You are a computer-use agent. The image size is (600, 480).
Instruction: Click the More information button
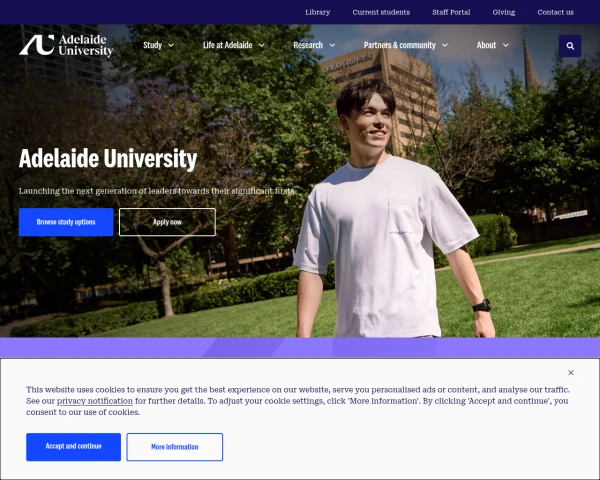coord(174,447)
